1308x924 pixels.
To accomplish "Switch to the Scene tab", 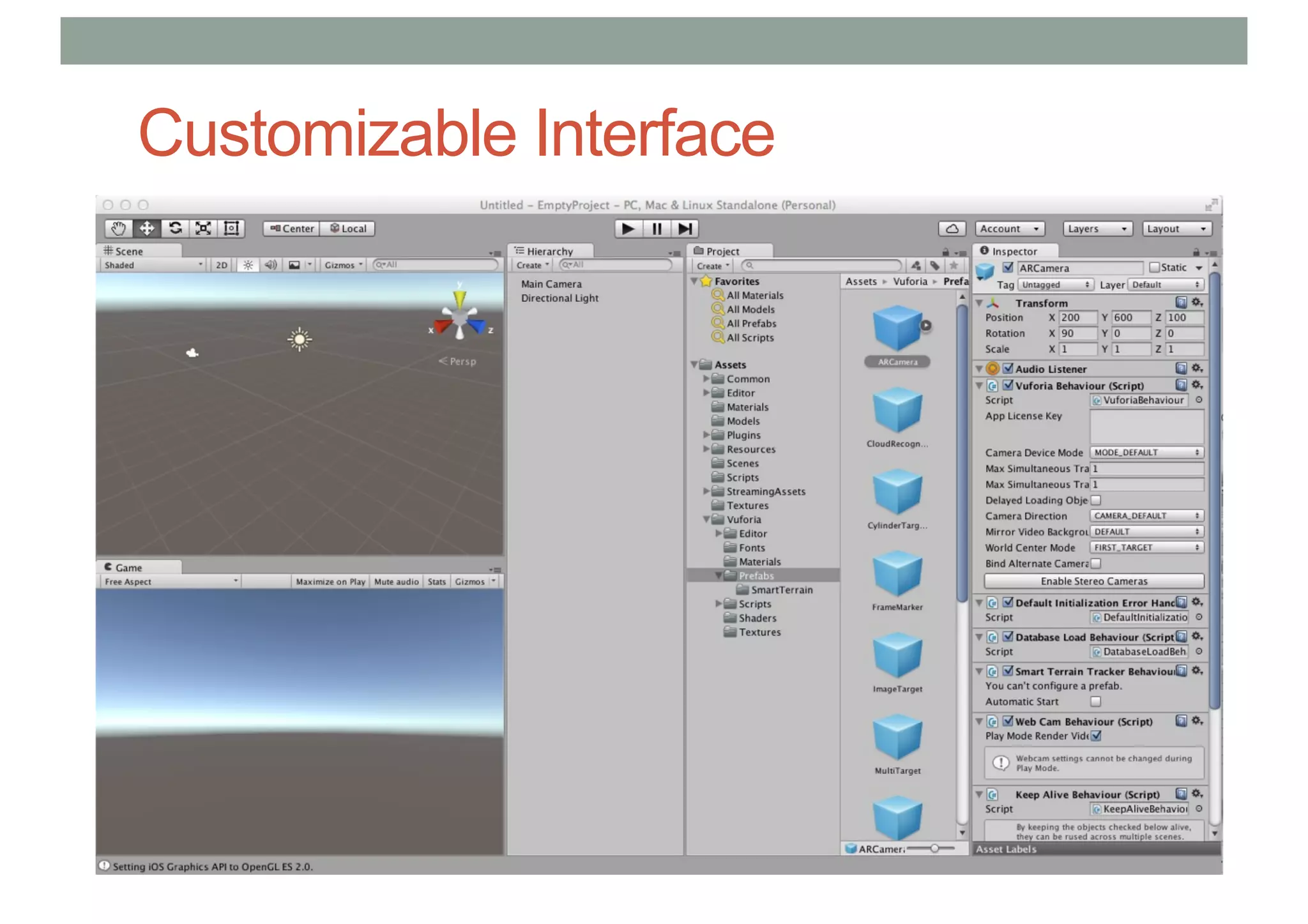I will click(x=139, y=251).
